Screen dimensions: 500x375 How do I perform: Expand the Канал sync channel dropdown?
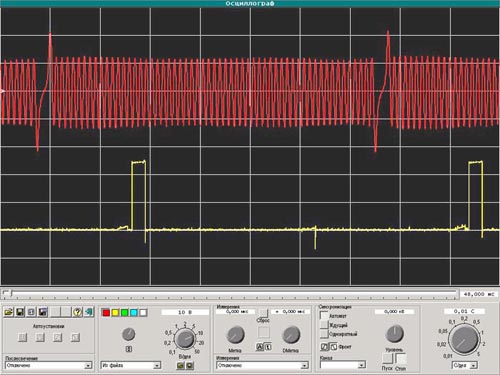coord(343,365)
